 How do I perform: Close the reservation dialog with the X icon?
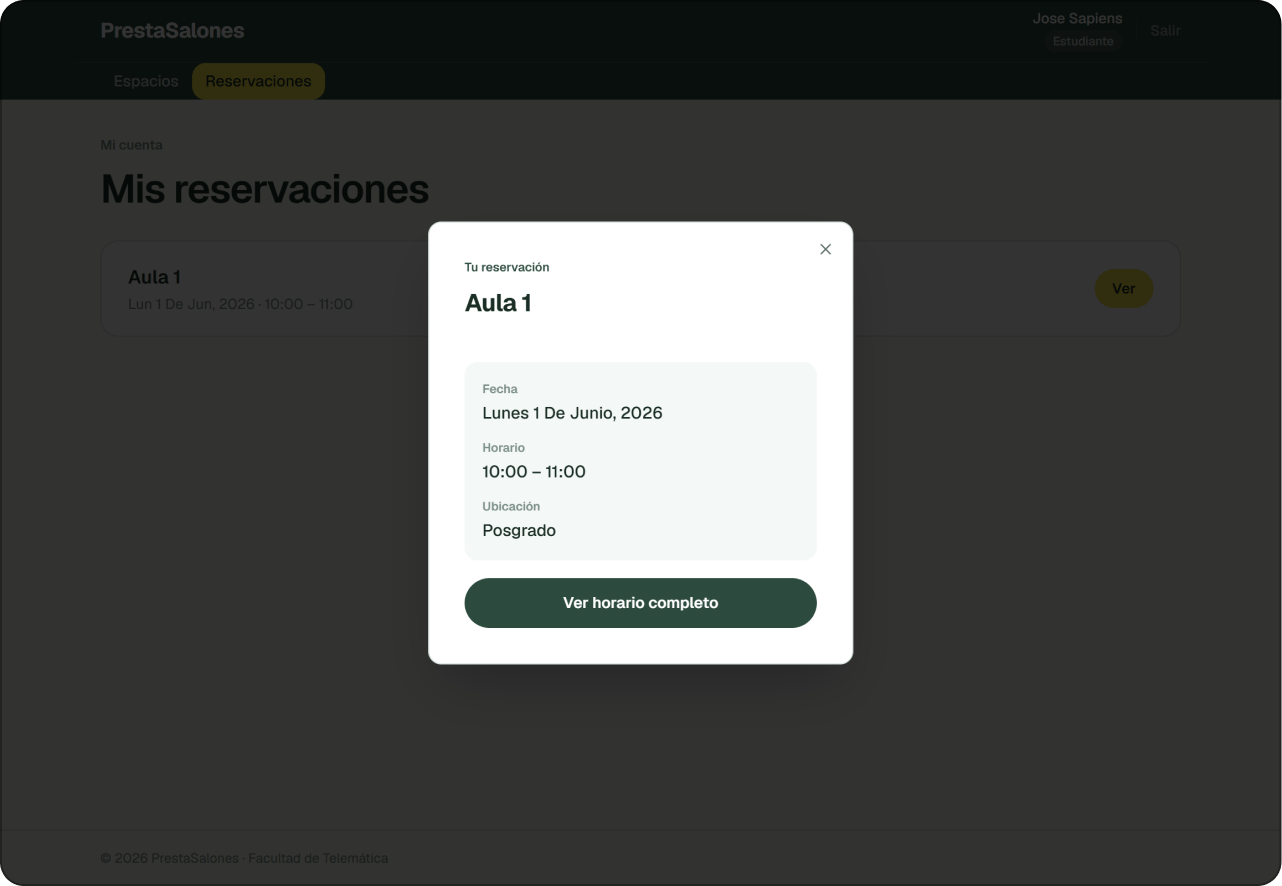[x=825, y=249]
